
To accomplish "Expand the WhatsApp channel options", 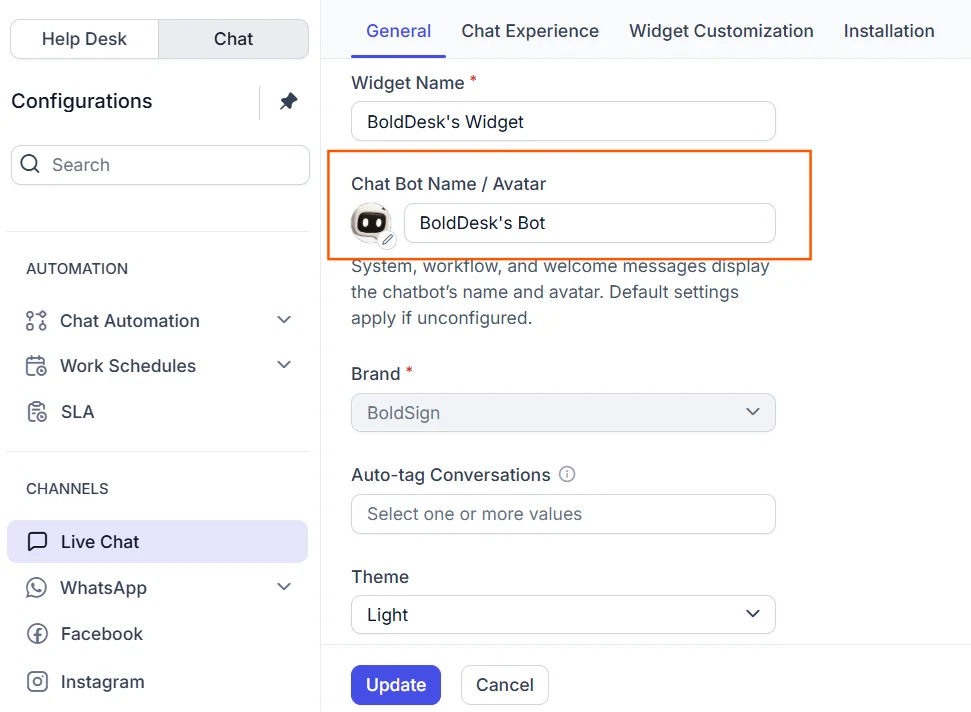I will (x=284, y=587).
